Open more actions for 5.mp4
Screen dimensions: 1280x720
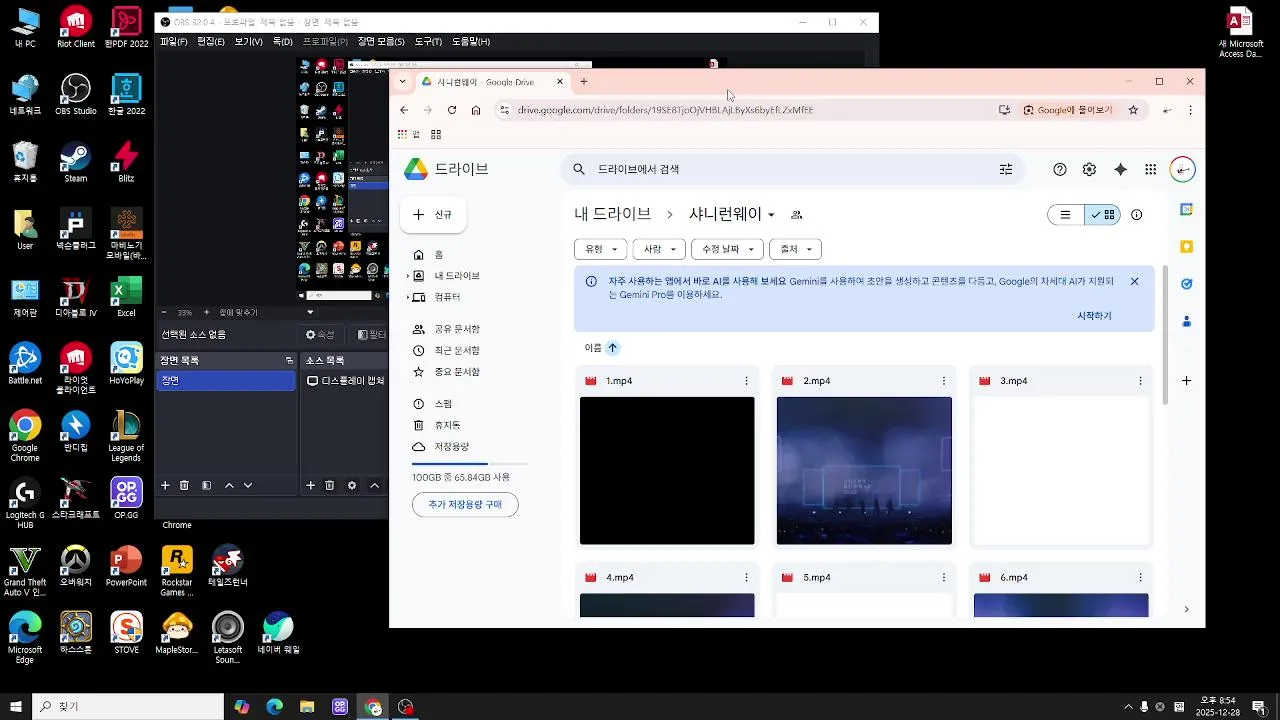(943, 577)
